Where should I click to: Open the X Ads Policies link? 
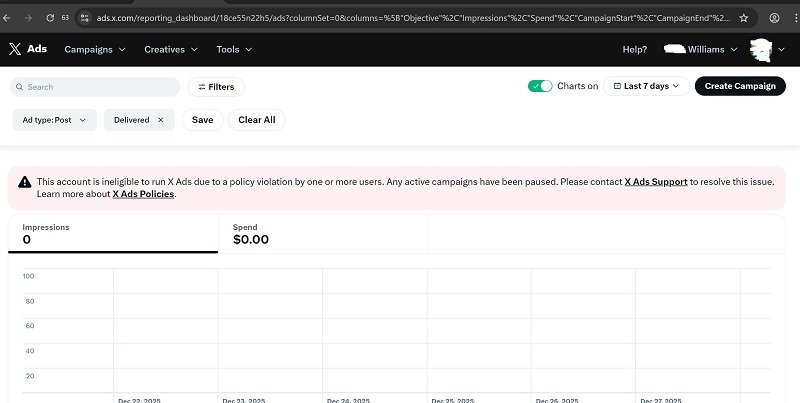[x=143, y=194]
